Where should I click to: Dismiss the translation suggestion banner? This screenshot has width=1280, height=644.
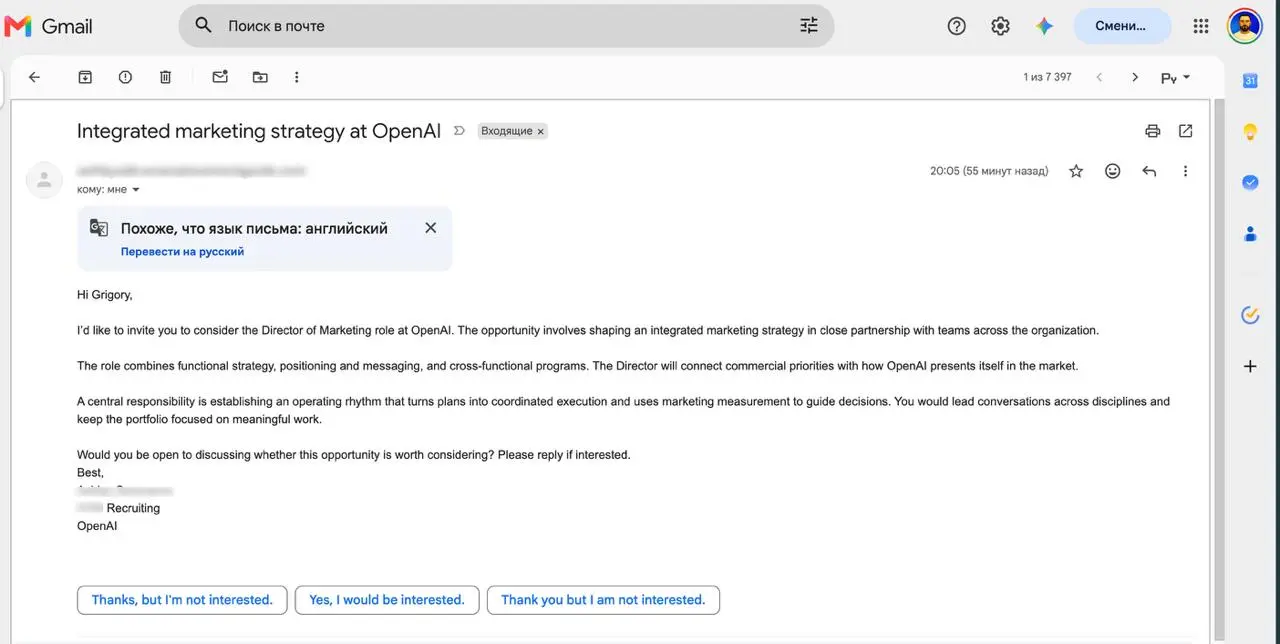(x=431, y=228)
